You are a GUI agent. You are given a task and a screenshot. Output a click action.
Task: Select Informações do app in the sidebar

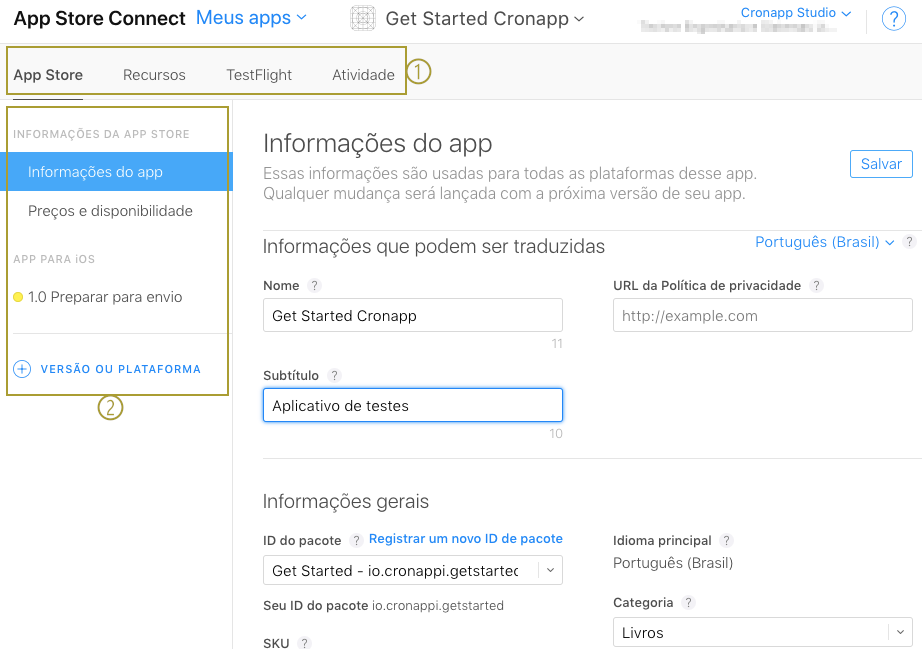[x=116, y=172]
